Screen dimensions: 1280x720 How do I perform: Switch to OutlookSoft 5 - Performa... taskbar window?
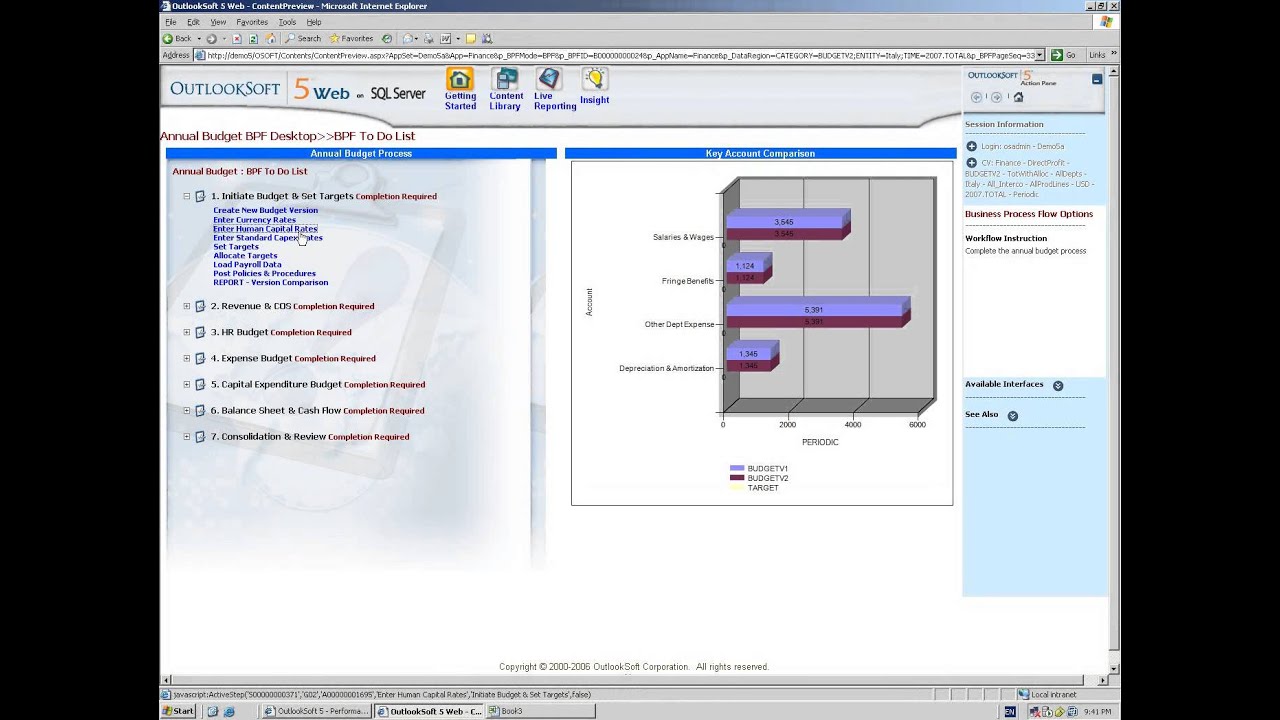(x=317, y=711)
